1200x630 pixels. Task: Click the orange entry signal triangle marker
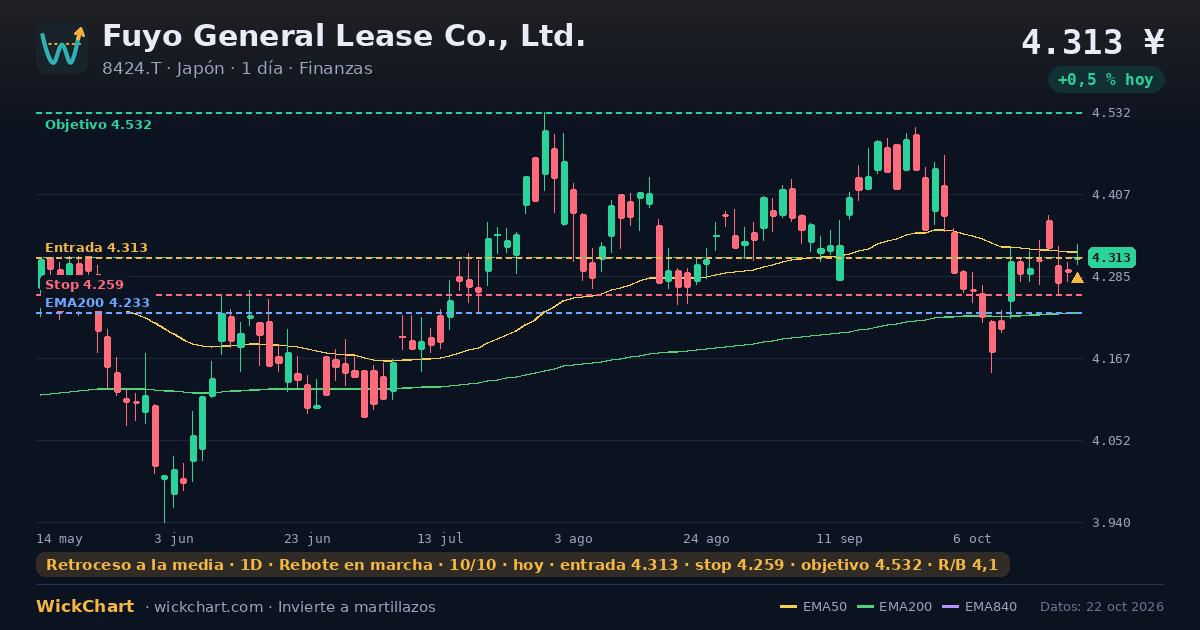coord(1077,278)
